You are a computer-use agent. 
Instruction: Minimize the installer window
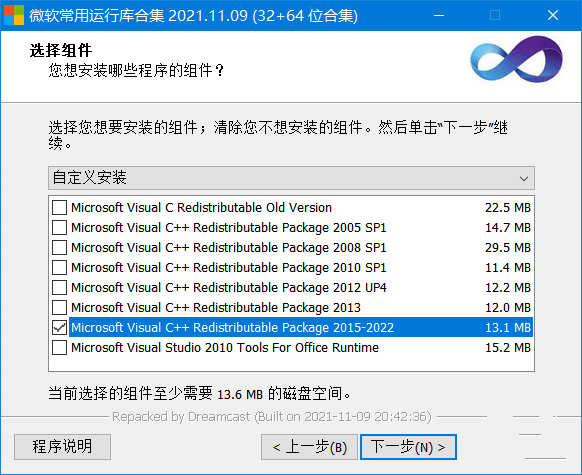click(439, 15)
